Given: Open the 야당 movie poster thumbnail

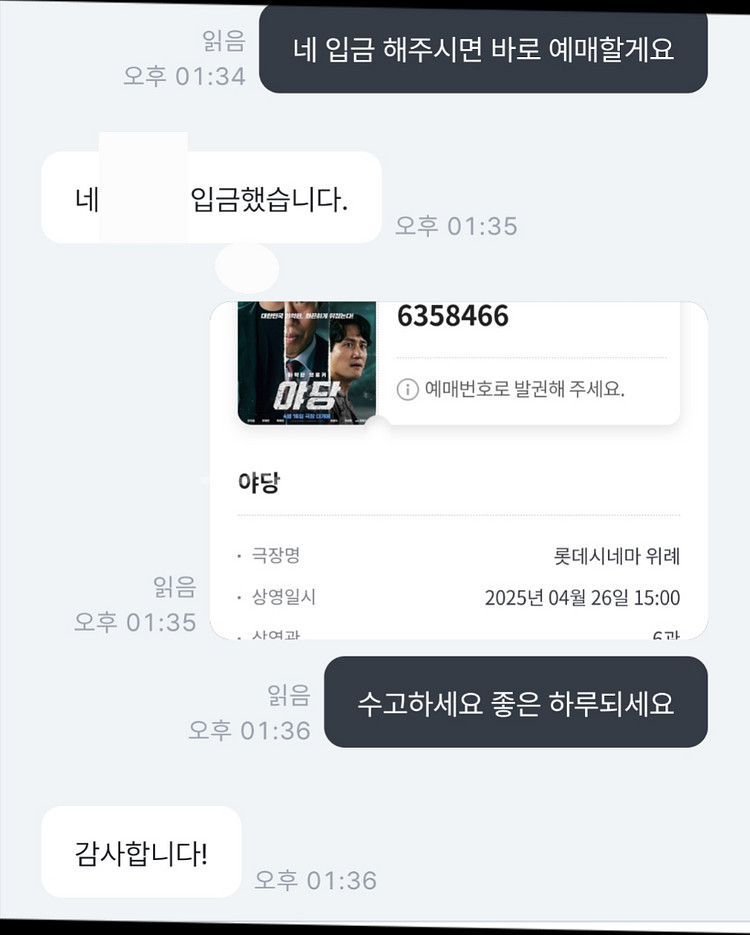Looking at the screenshot, I should coord(306,362).
